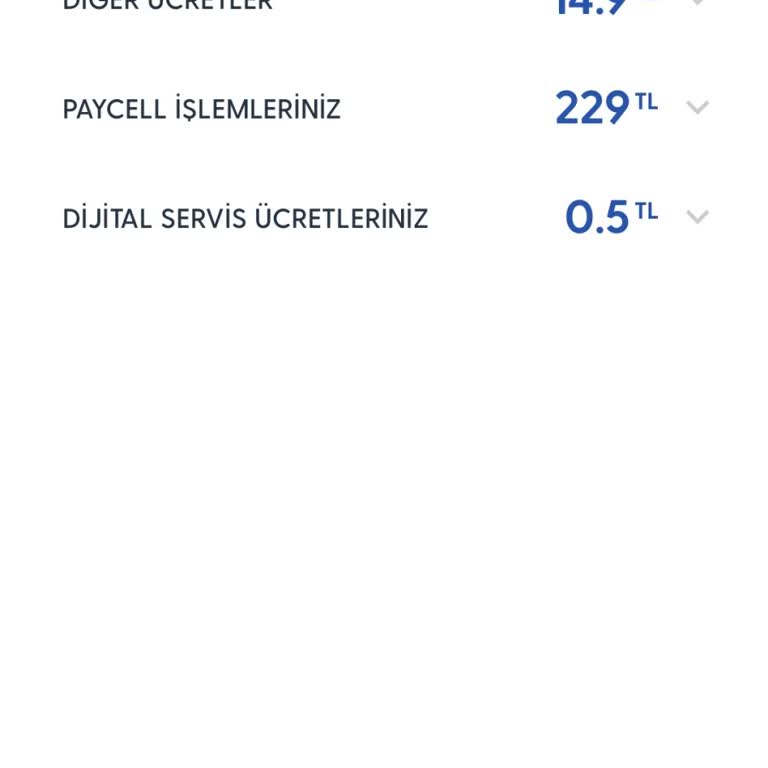Click the word PAYCELL in the list
The image size is (768, 768).
click(x=114, y=109)
